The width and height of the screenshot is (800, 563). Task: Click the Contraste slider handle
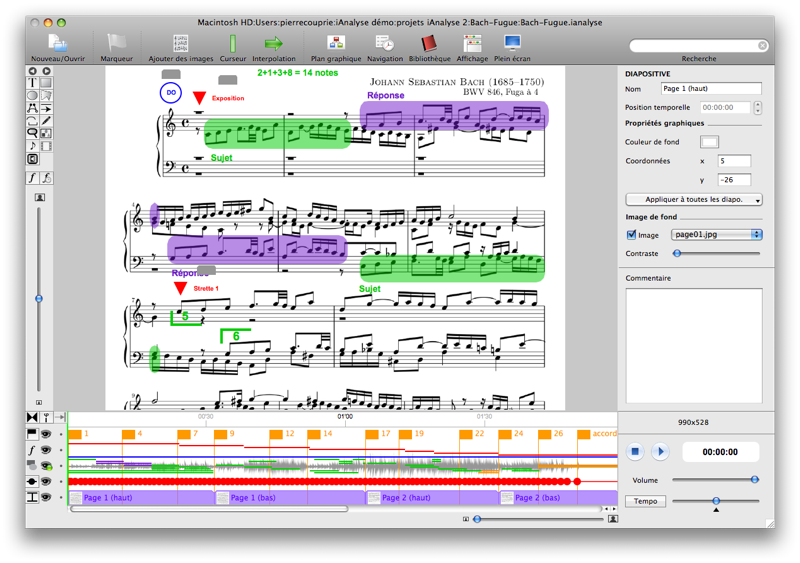[x=677, y=253]
